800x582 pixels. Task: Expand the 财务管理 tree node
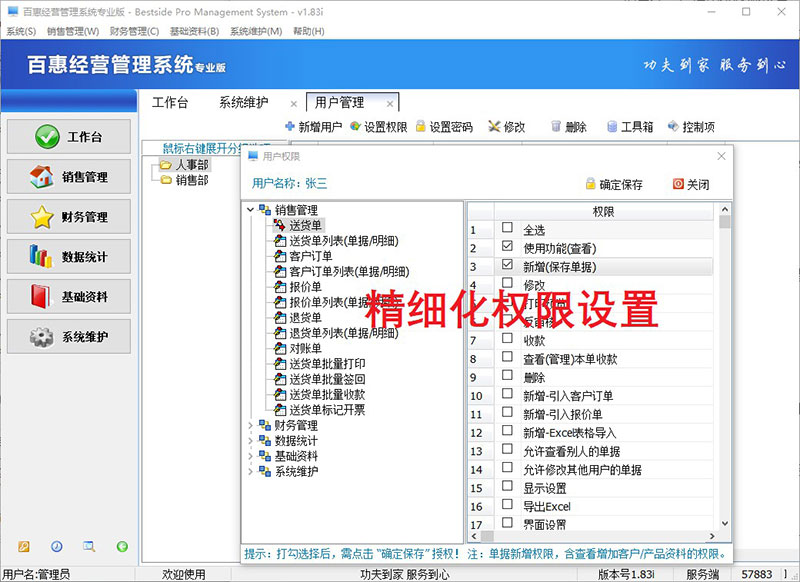(x=251, y=425)
